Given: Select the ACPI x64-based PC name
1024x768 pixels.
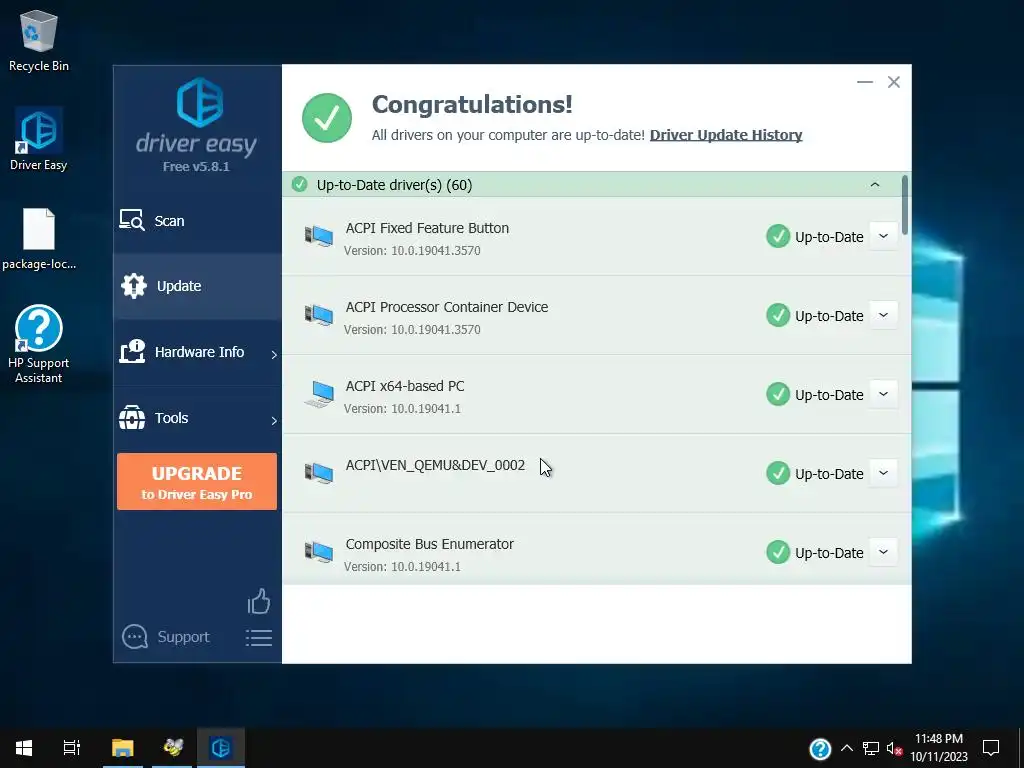Looking at the screenshot, I should pos(405,386).
